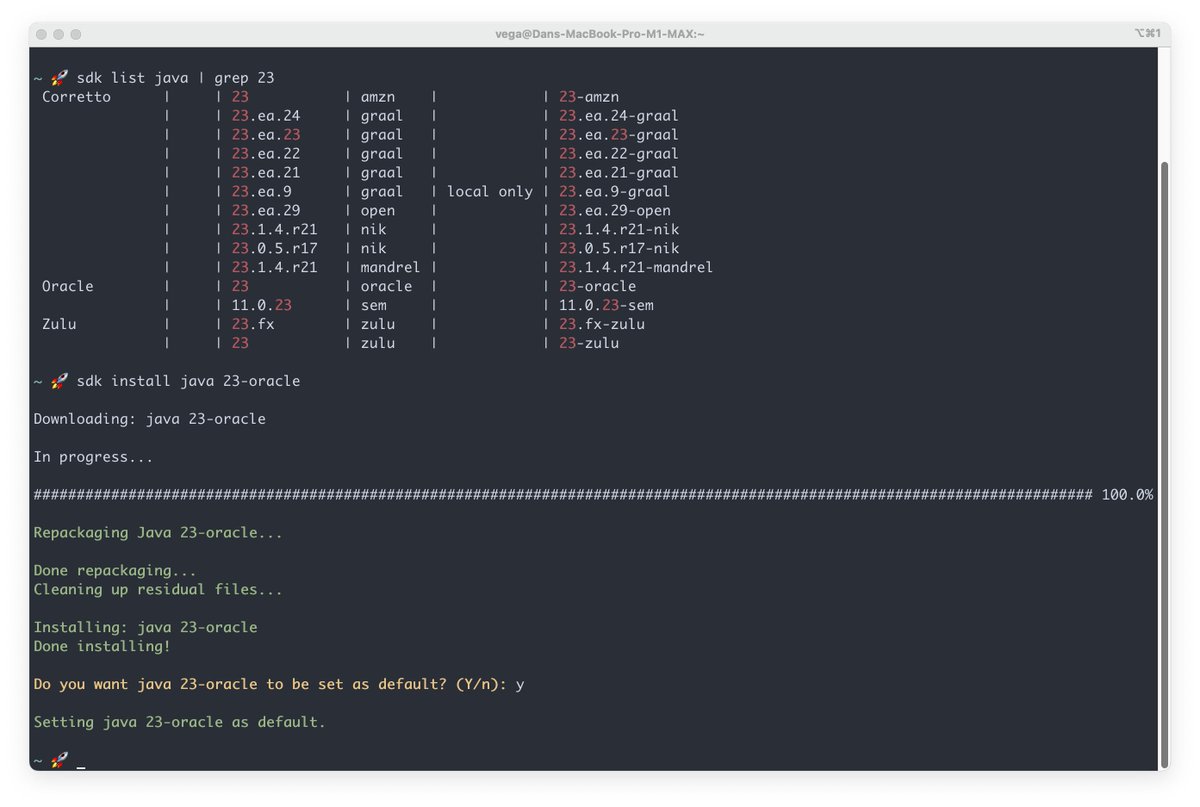The height and width of the screenshot is (807, 1200).
Task: Click the window title vega@Dans-MacBook-Pro-M1-MAX
Action: [x=600, y=34]
